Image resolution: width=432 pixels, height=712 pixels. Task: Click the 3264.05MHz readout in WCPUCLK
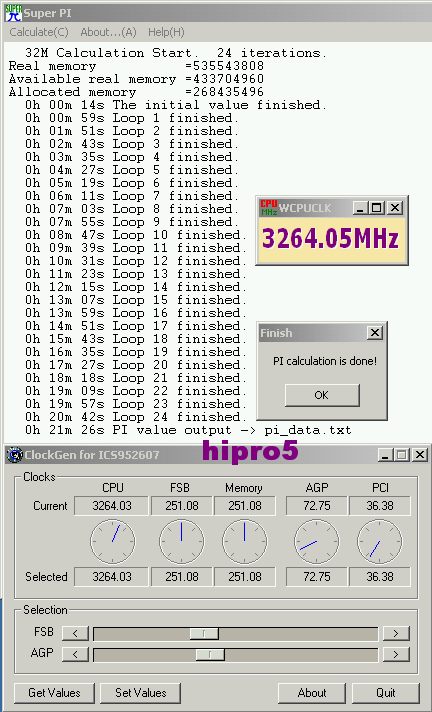coord(330,239)
